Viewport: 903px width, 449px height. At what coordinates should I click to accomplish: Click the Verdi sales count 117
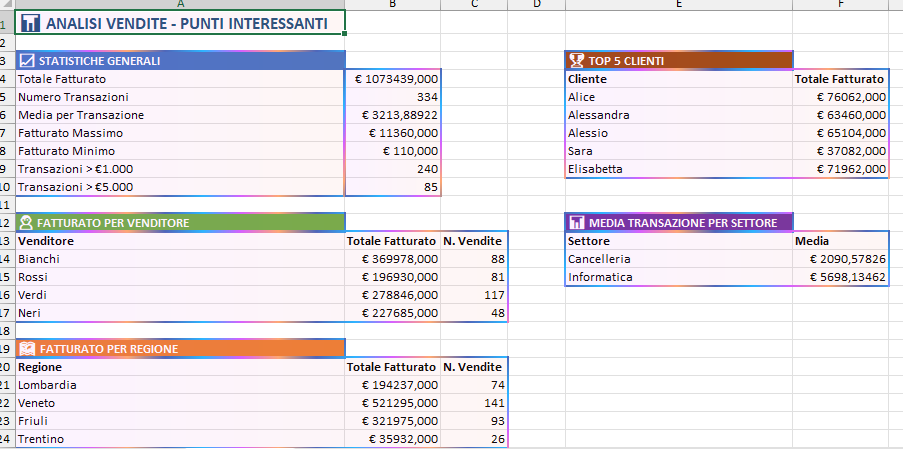coord(474,295)
